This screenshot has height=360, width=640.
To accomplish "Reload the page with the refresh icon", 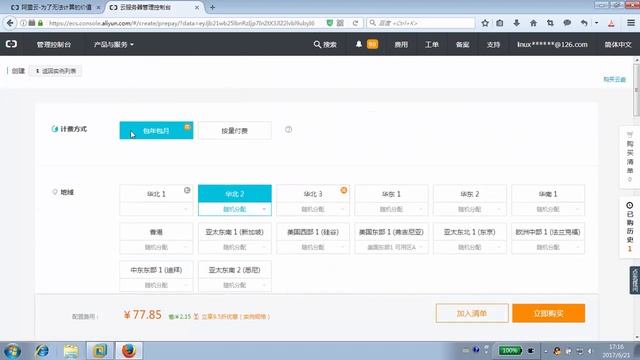I will 355,23.
